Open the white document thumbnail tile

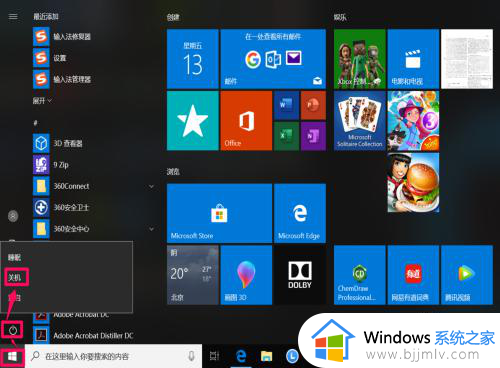pos(467,59)
